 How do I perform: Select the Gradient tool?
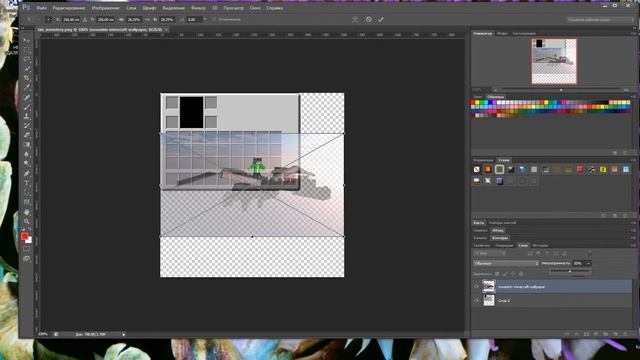[27, 145]
